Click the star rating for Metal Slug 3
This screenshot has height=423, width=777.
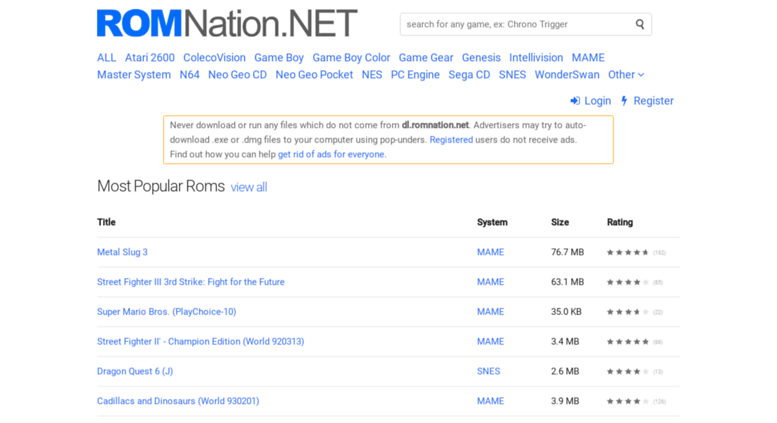pyautogui.click(x=627, y=253)
